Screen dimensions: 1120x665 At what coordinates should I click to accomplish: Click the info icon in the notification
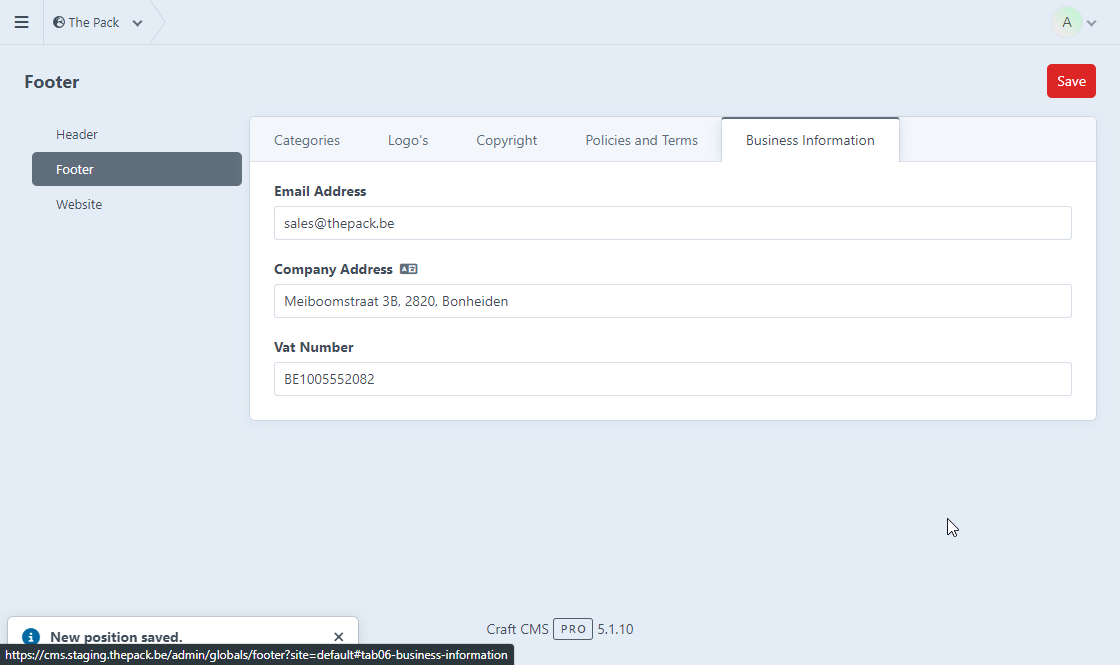click(x=31, y=637)
